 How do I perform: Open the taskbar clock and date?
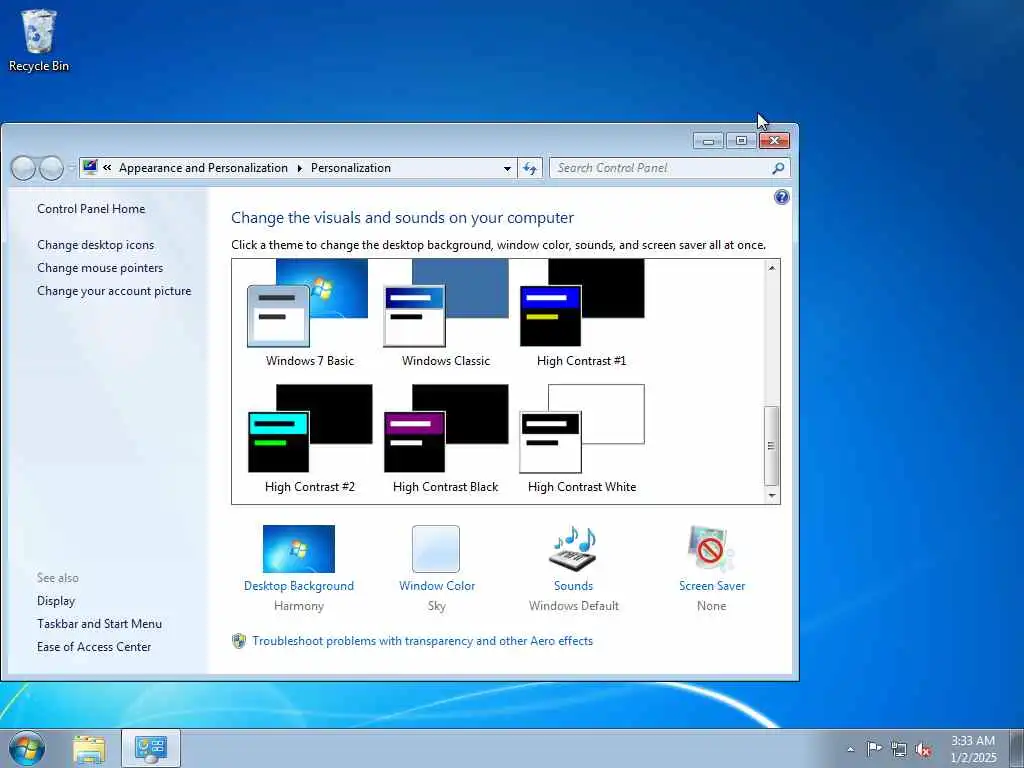973,749
